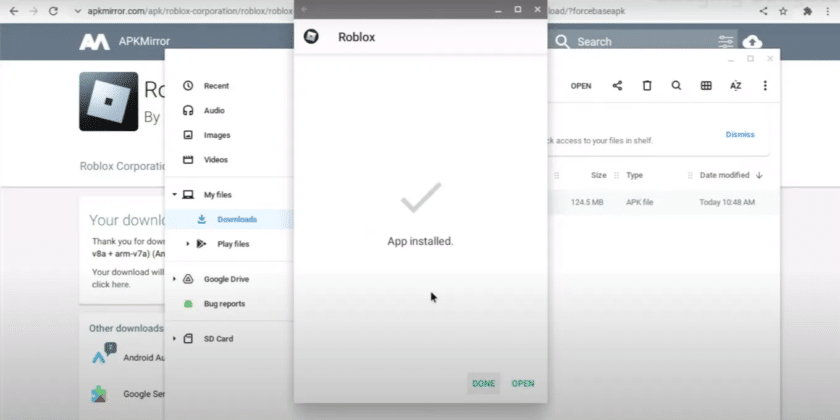
Task: Click the Downloads arrow icon
Action: click(201, 220)
